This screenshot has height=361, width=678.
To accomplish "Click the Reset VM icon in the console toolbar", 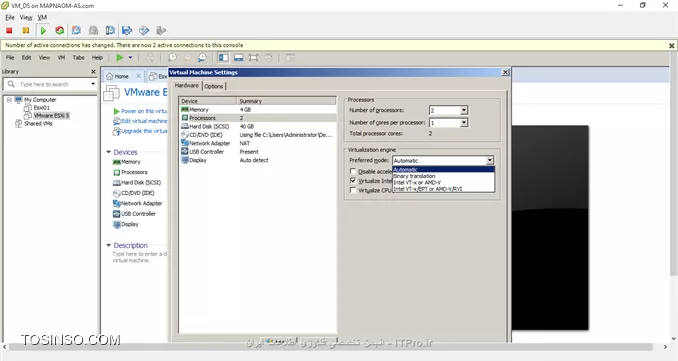I will (x=60, y=30).
